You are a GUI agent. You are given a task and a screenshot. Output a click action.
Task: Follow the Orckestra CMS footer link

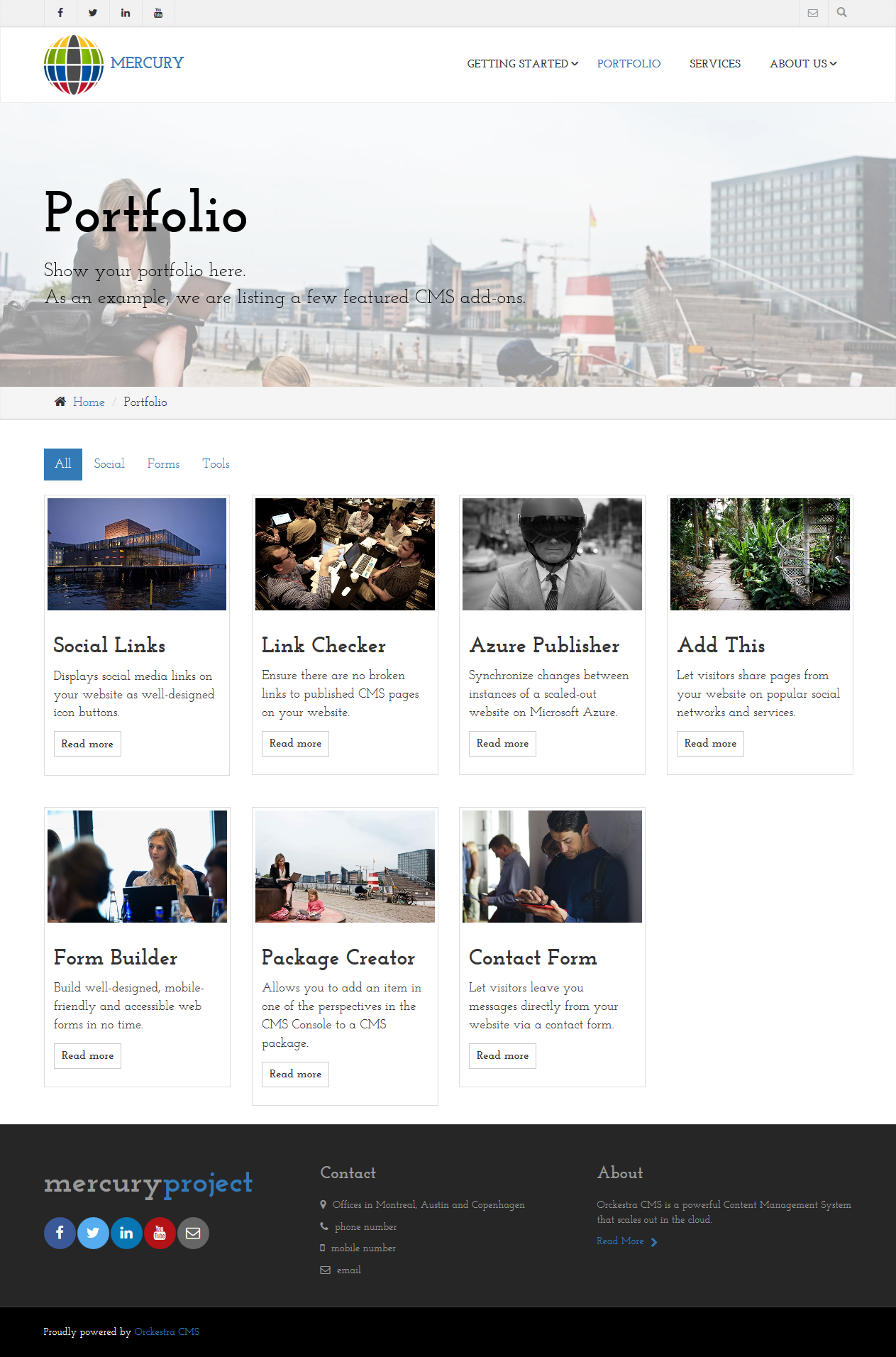(167, 1331)
